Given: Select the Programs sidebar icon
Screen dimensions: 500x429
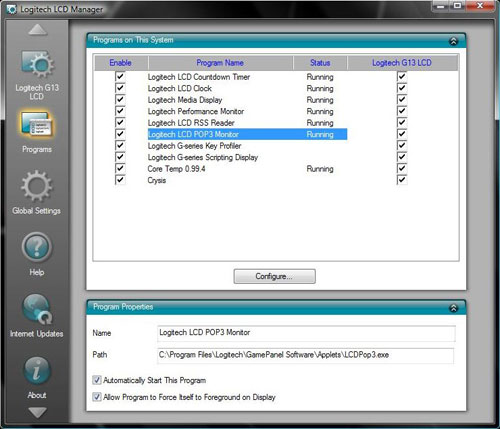Looking at the screenshot, I should 37,124.
